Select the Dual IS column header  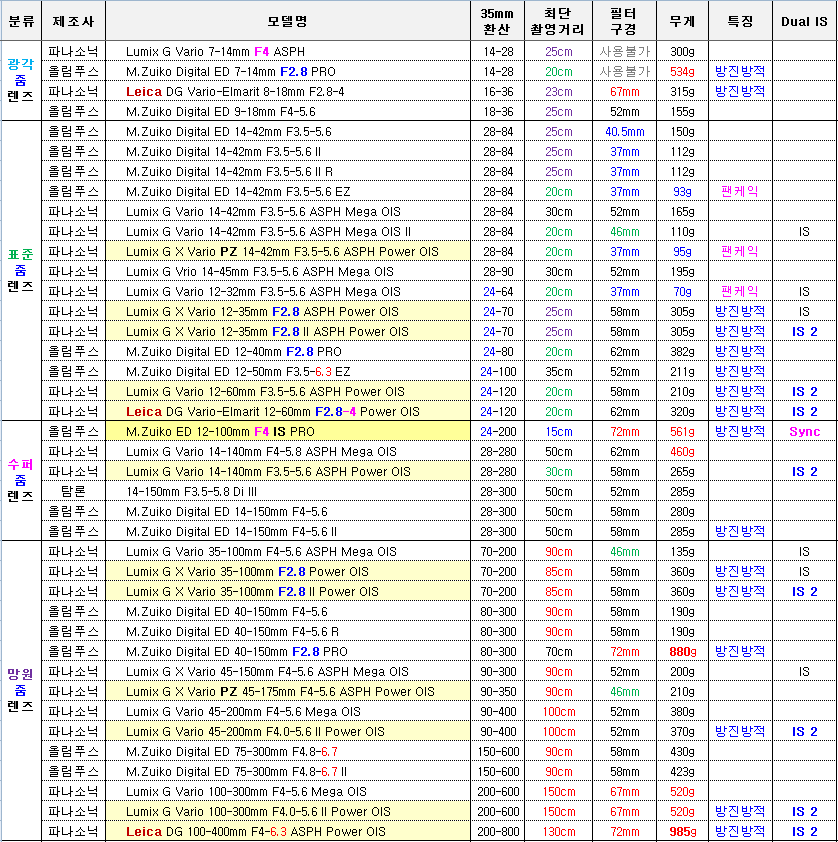(x=804, y=21)
